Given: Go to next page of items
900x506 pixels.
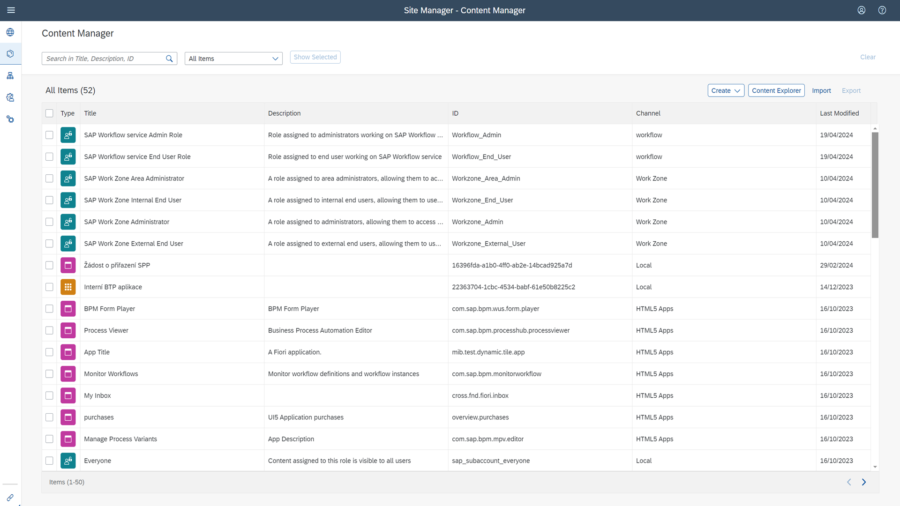Looking at the screenshot, I should pos(864,482).
